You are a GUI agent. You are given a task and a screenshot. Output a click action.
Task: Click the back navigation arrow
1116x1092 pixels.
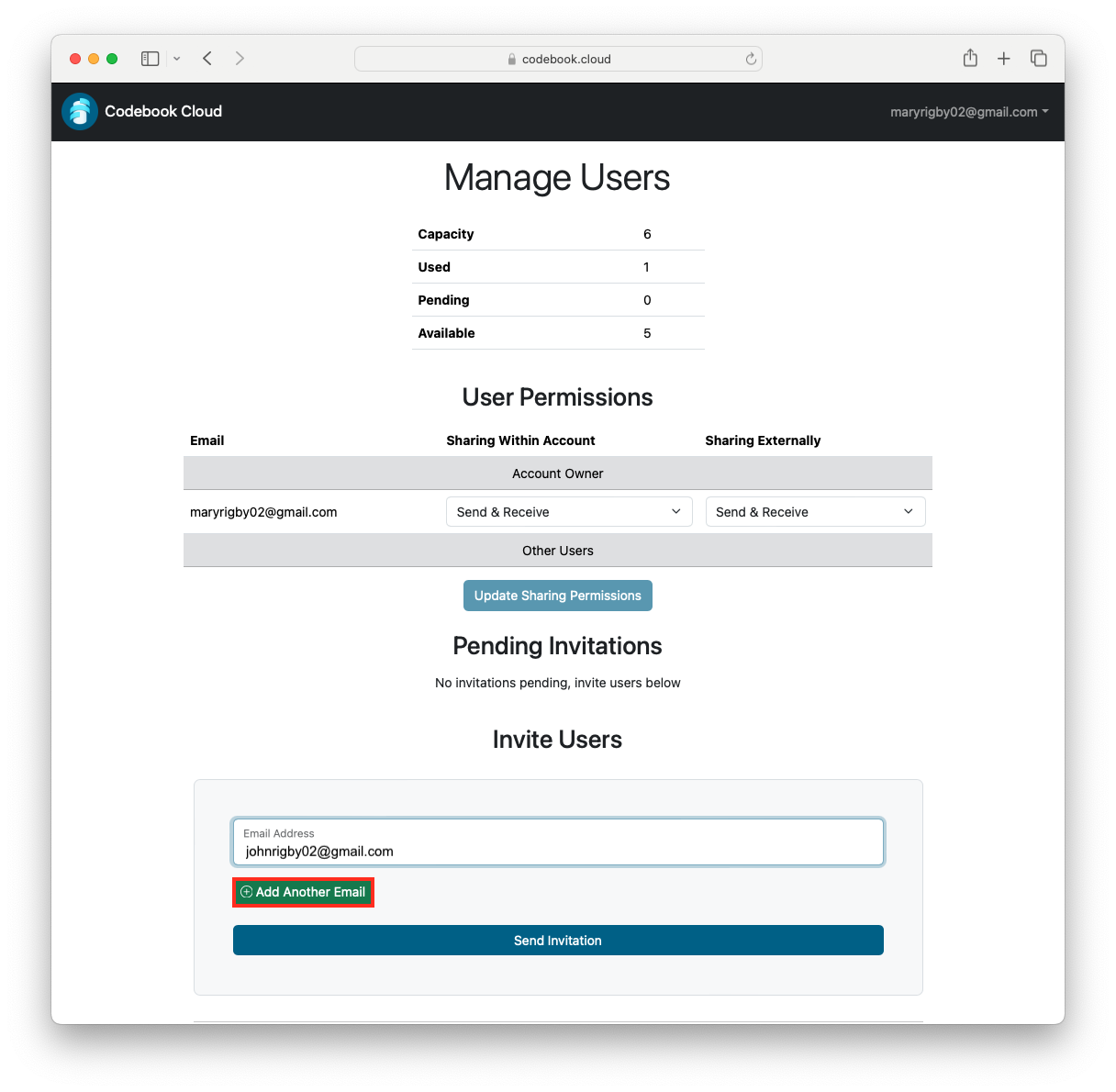[207, 58]
